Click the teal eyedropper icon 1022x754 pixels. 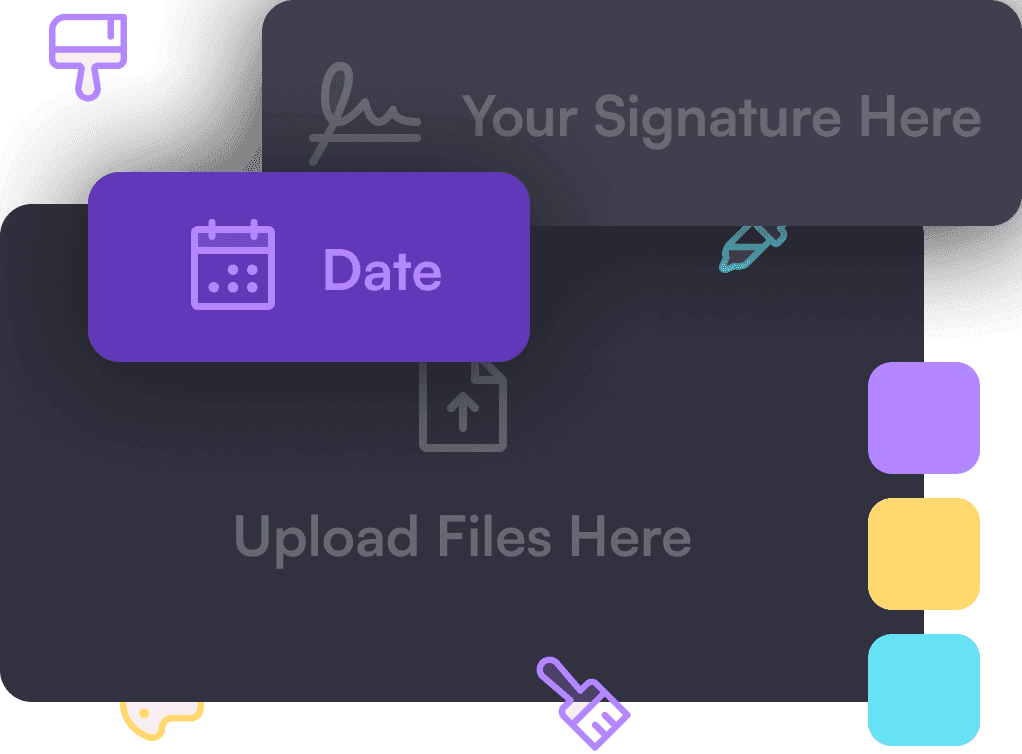(753, 248)
